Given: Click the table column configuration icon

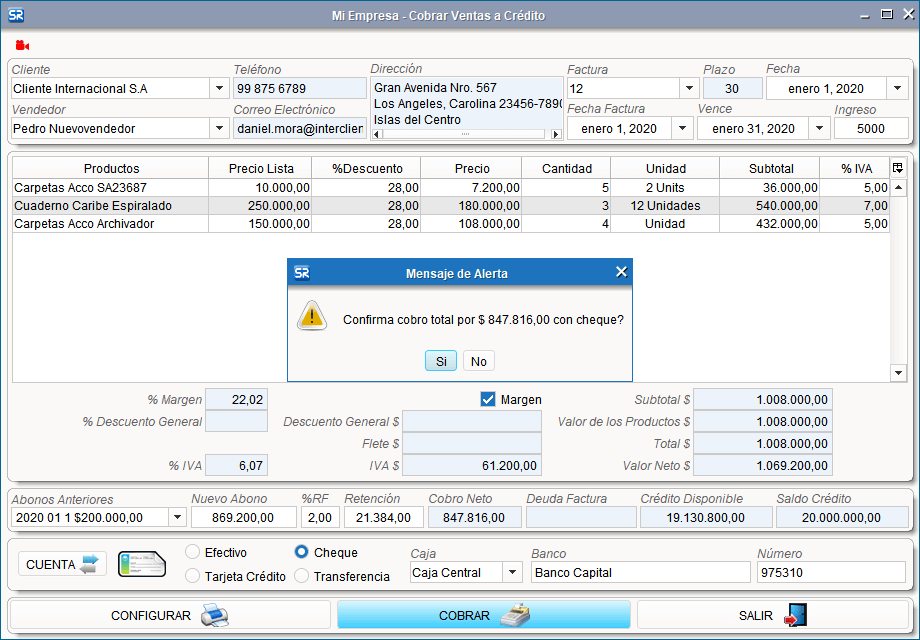Looking at the screenshot, I should point(898,168).
